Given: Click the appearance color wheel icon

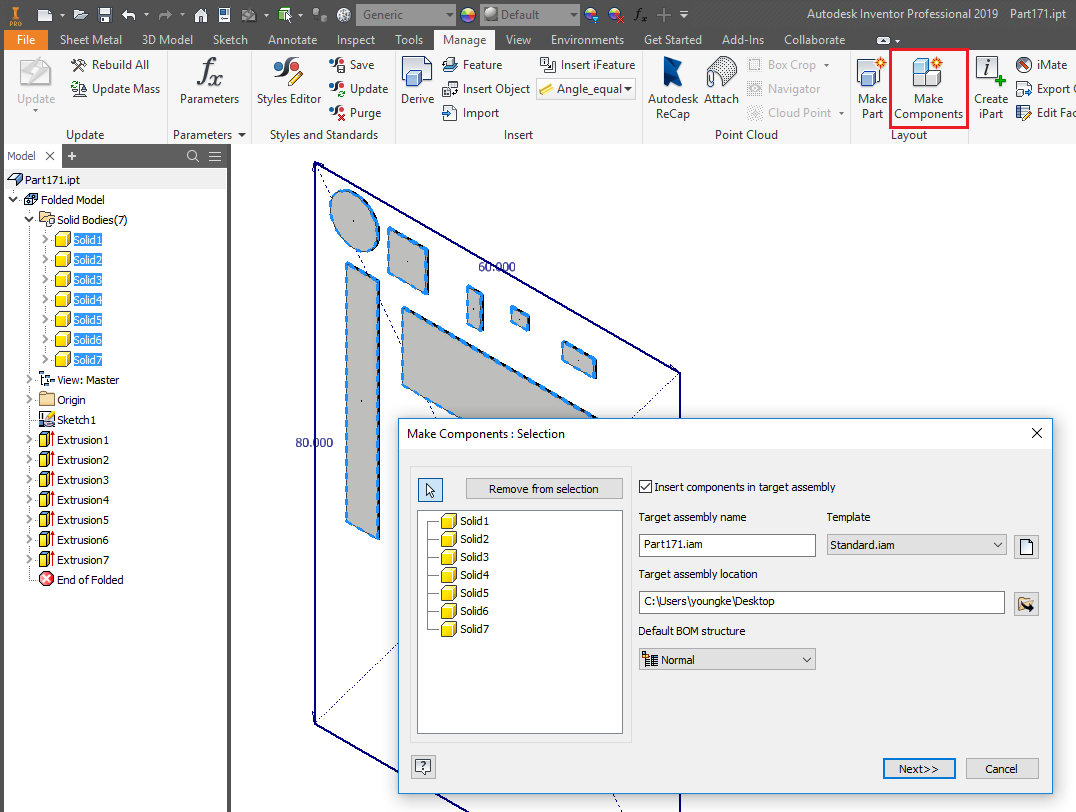Looking at the screenshot, I should pos(469,15).
